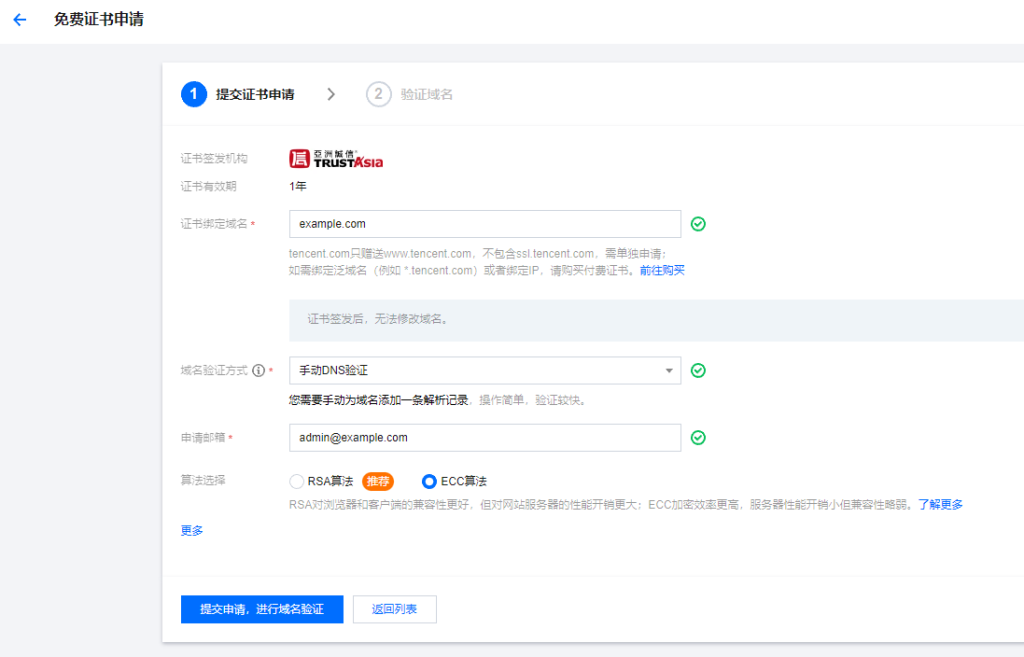1024x657 pixels.
Task: Click the step 2 circle icon
Action: click(378, 94)
